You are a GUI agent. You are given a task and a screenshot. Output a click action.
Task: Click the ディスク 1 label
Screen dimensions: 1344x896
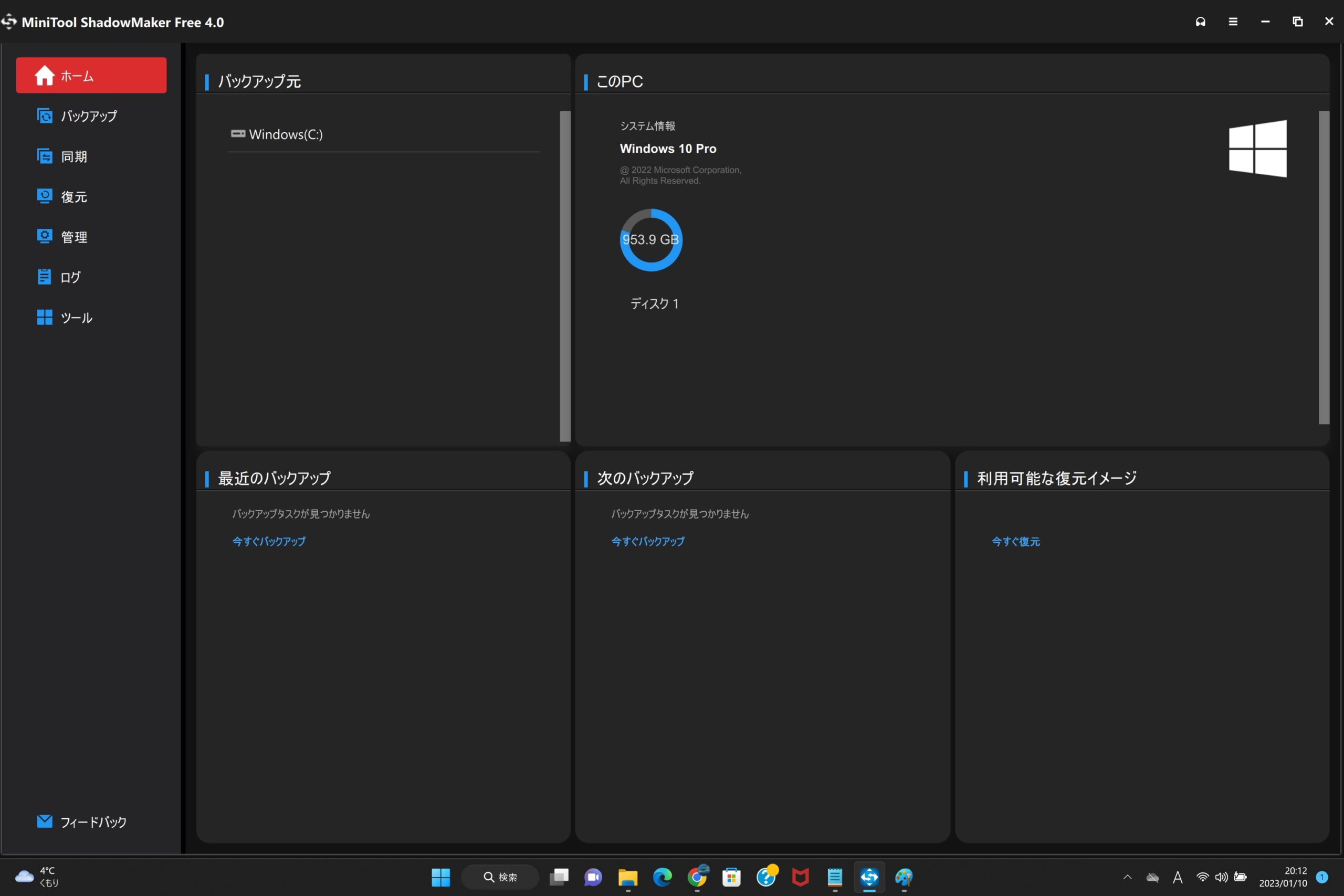(654, 303)
